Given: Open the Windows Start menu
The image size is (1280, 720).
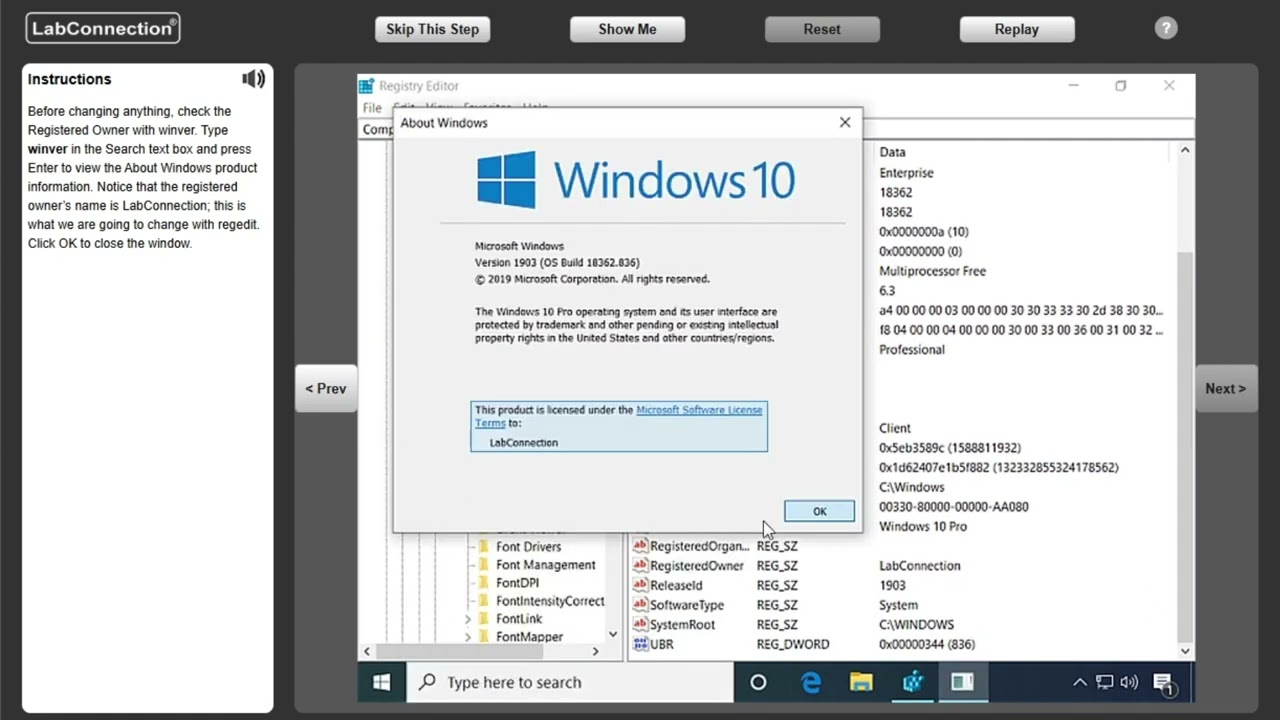Looking at the screenshot, I should click(381, 682).
